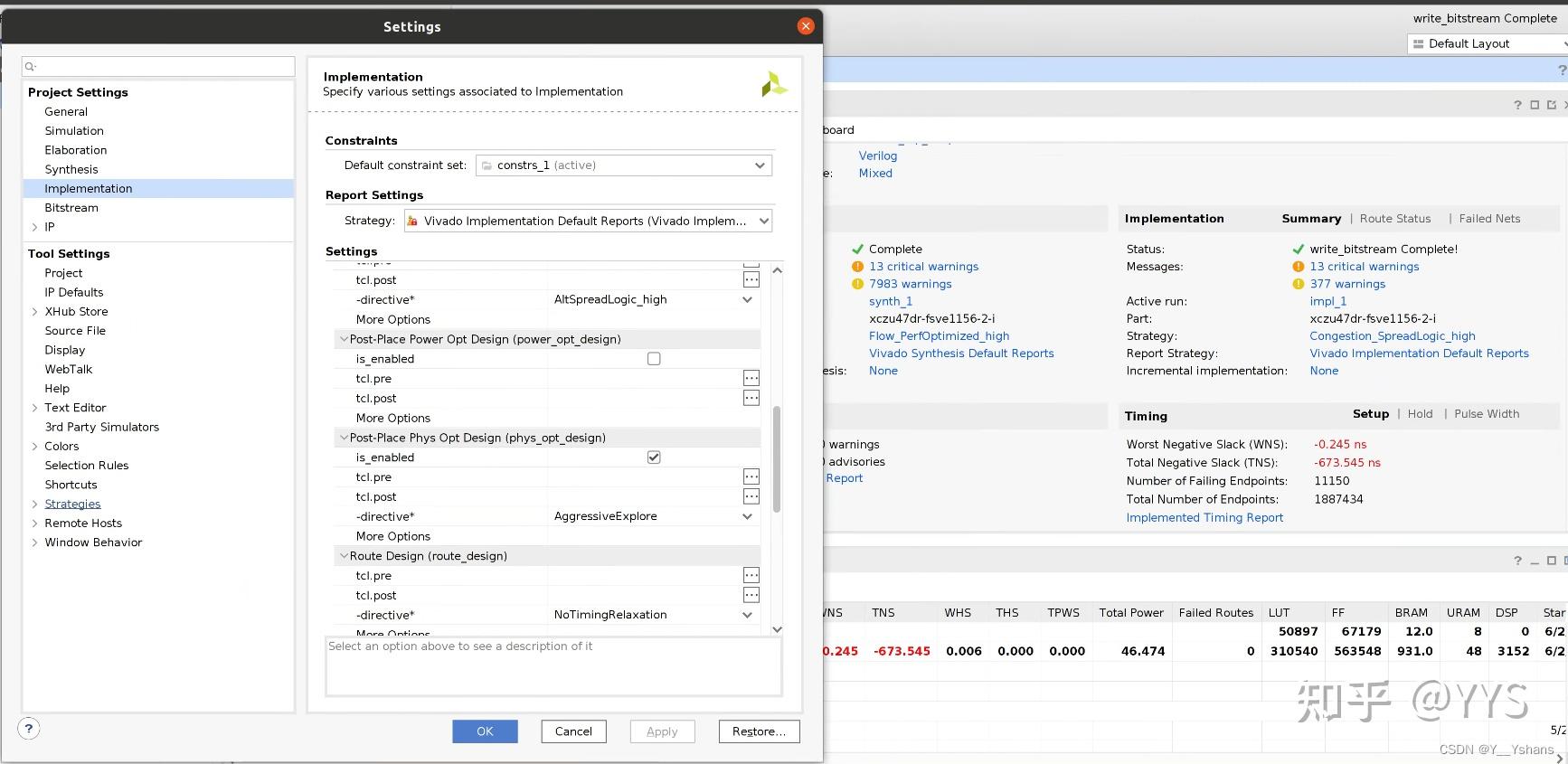The image size is (1568, 764).
Task: Open NoTimingRelaxation directive dropdown
Action: 748,615
